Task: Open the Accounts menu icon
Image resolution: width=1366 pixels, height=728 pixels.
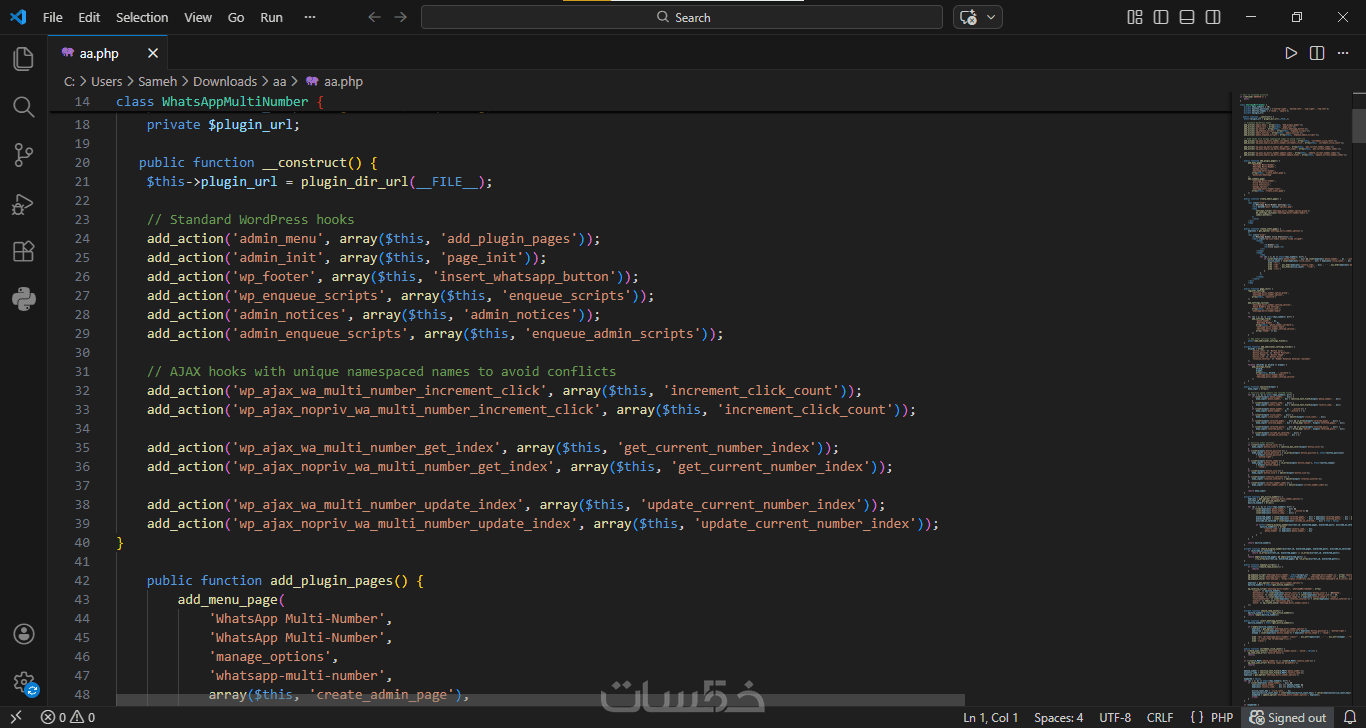Action: (23, 634)
